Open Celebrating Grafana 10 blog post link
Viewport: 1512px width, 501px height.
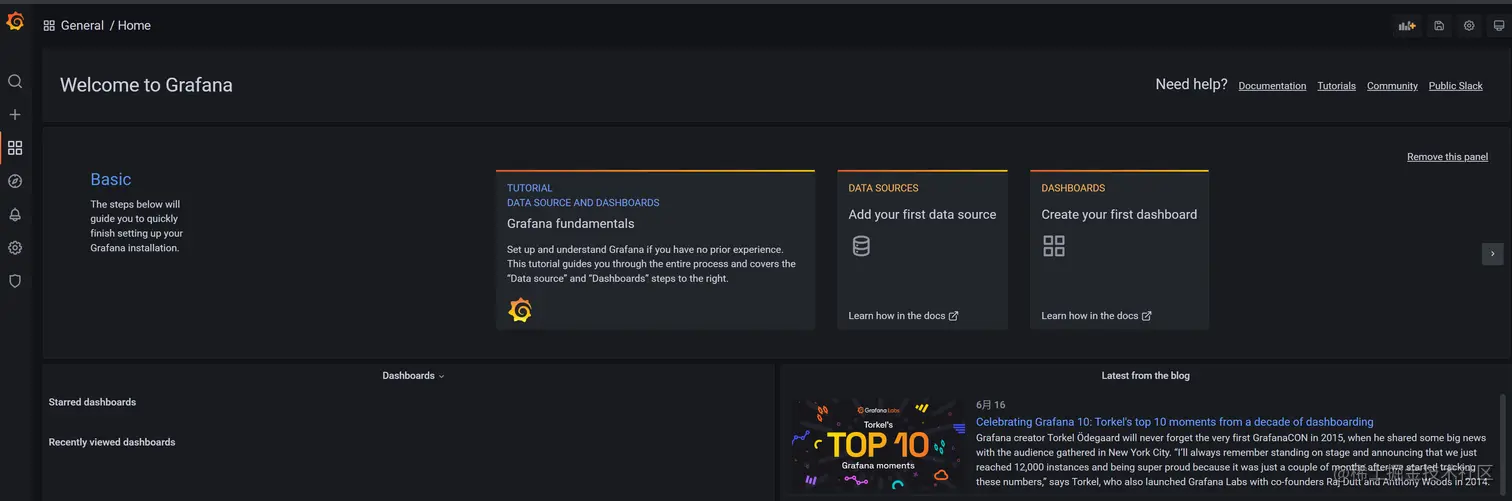(1175, 422)
